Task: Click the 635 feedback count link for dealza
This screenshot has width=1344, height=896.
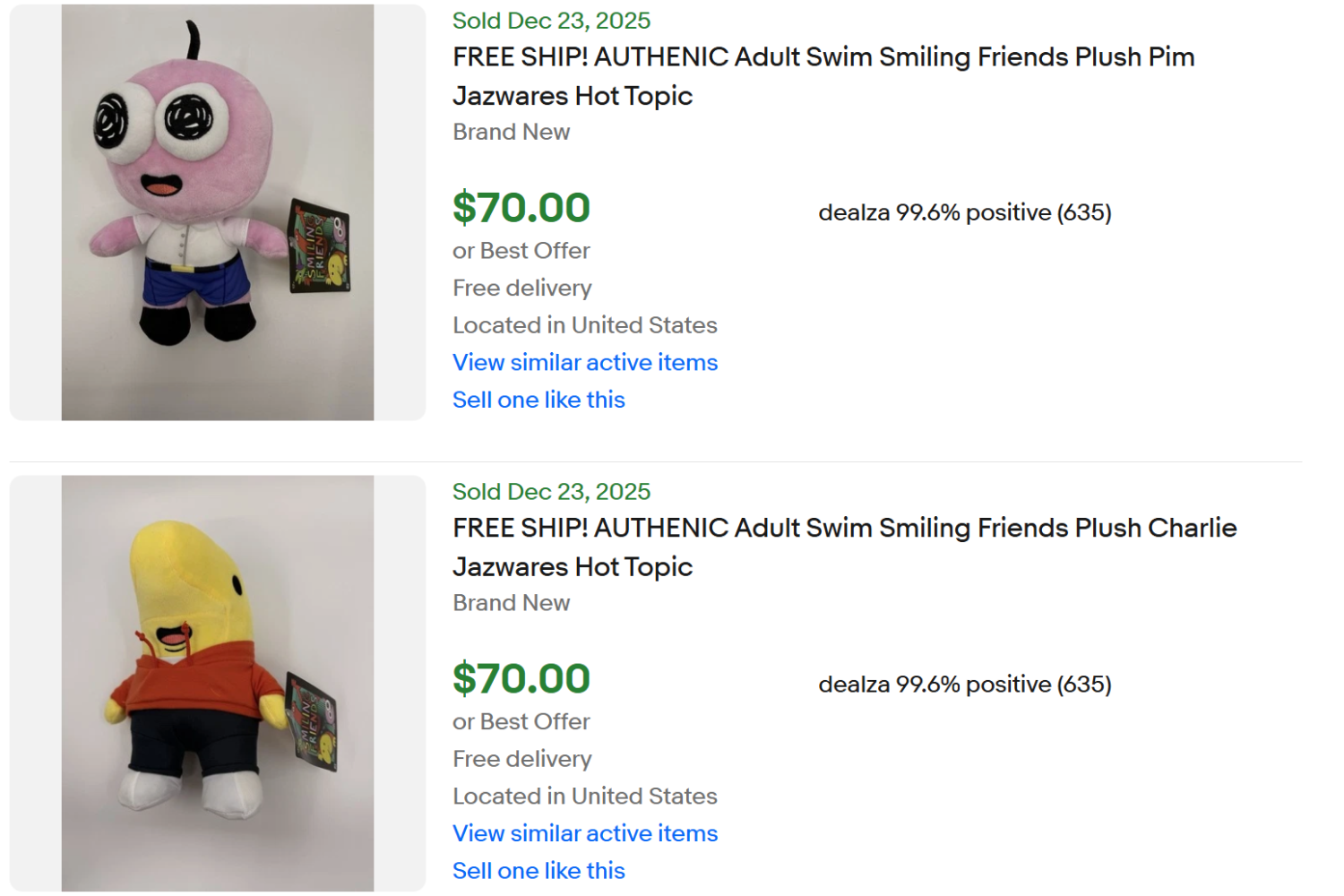Action: click(x=1088, y=212)
